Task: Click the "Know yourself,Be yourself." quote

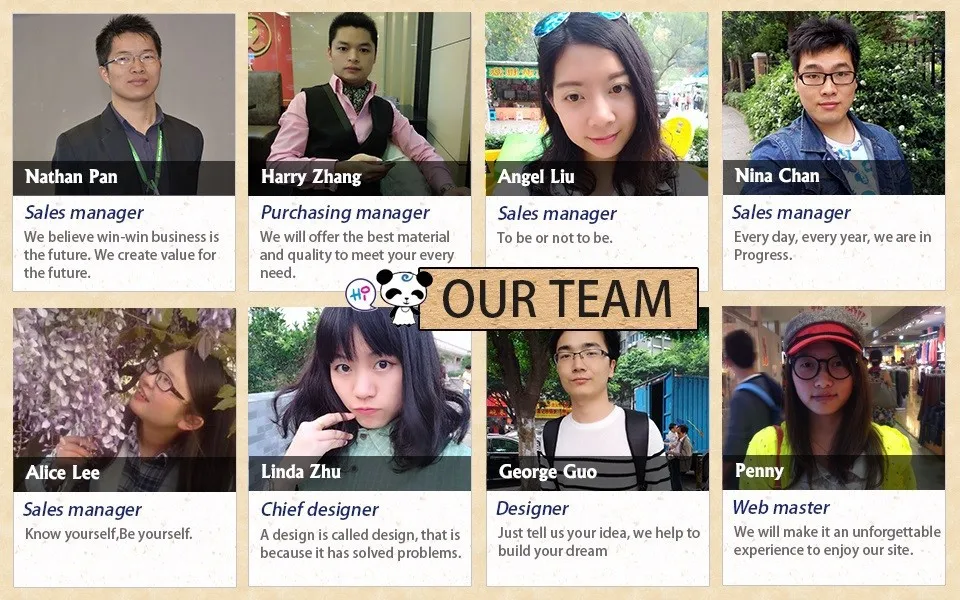Action: tap(108, 534)
